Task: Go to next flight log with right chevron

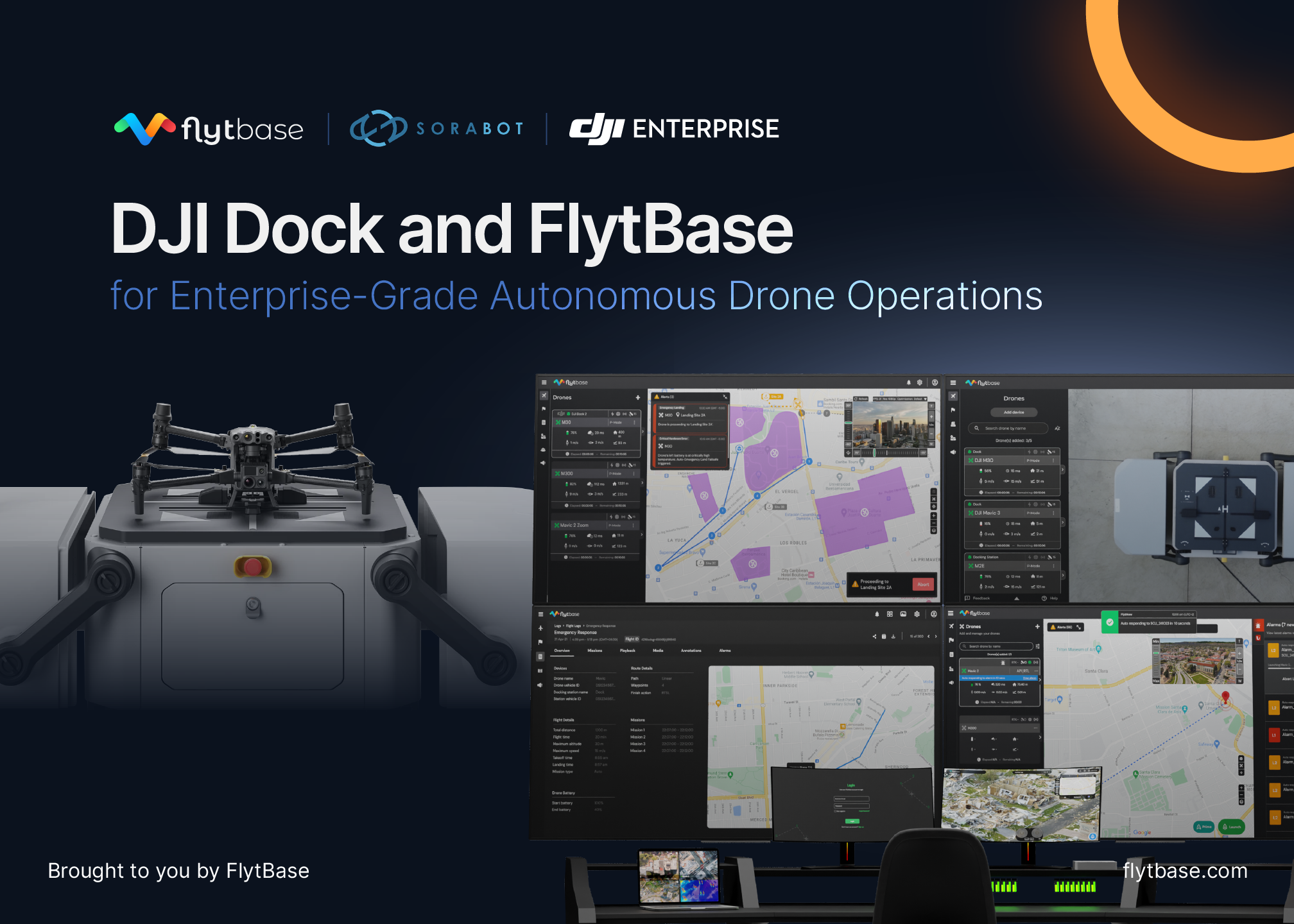Action: (x=936, y=637)
